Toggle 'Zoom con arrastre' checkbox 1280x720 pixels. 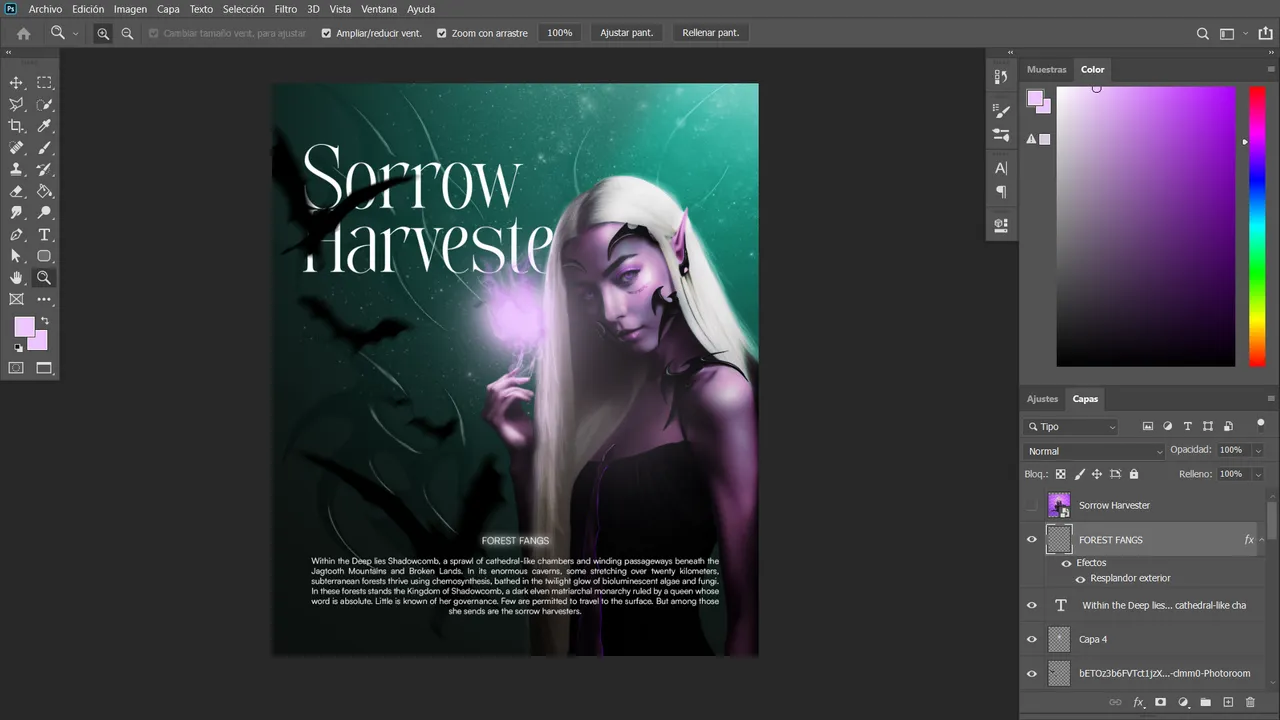tap(441, 33)
